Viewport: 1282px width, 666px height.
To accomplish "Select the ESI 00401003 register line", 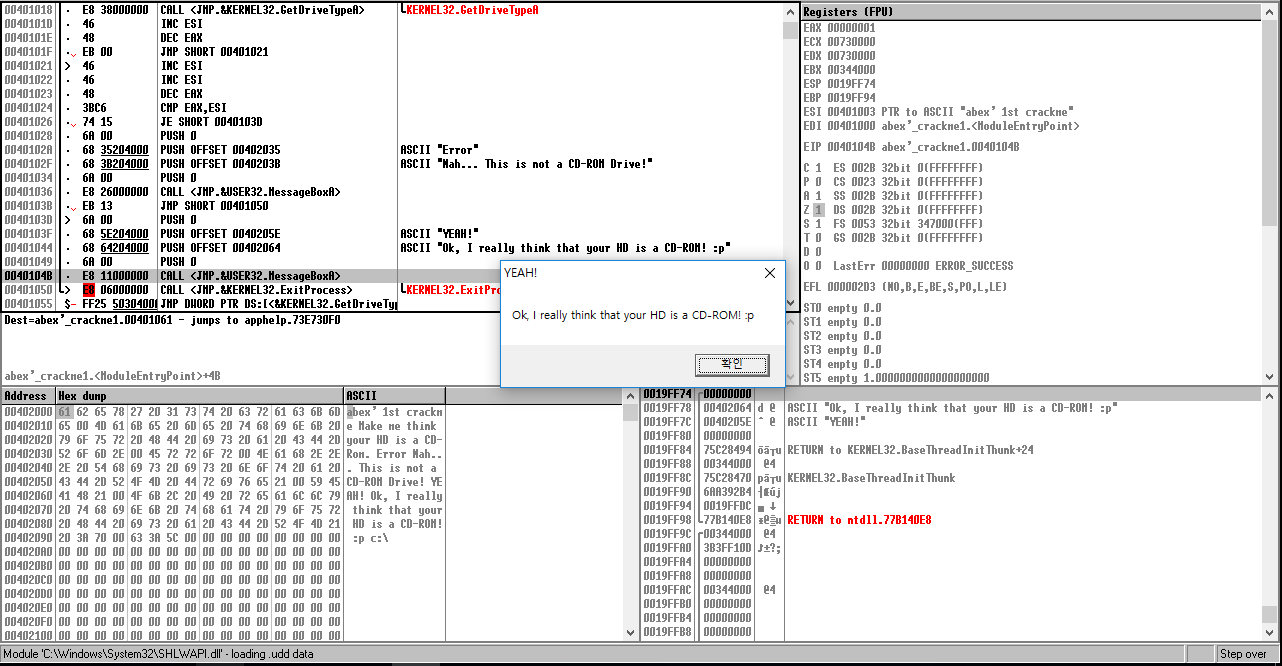I will tap(939, 112).
